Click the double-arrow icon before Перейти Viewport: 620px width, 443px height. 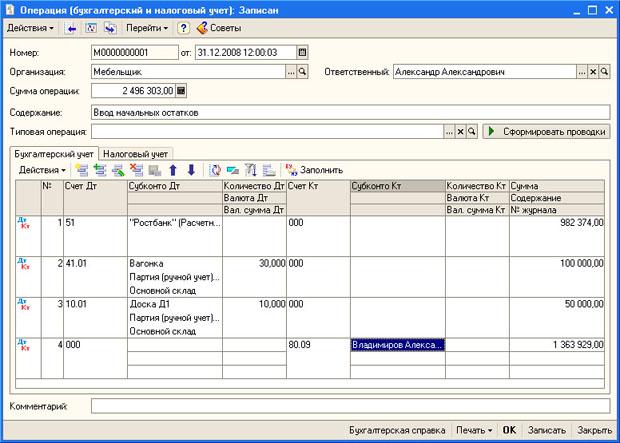pyautogui.click(x=110, y=28)
